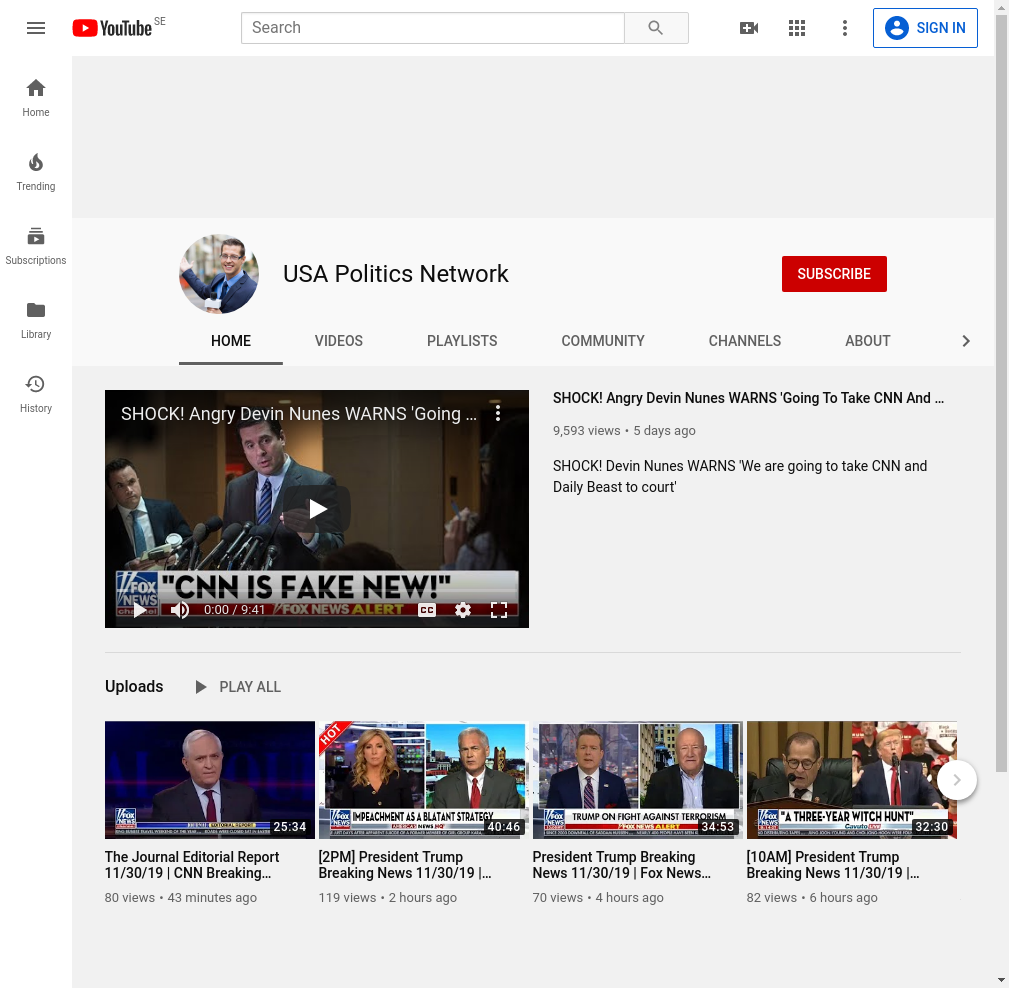Image resolution: width=1009 pixels, height=988 pixels.
Task: Switch to the Playlists tab
Action: pyautogui.click(x=462, y=341)
